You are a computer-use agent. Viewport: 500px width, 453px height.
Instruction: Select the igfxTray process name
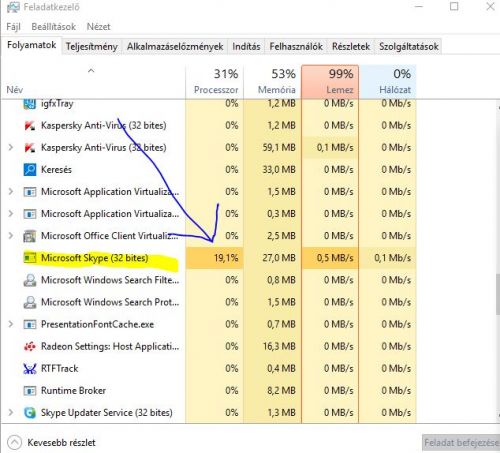click(x=57, y=104)
